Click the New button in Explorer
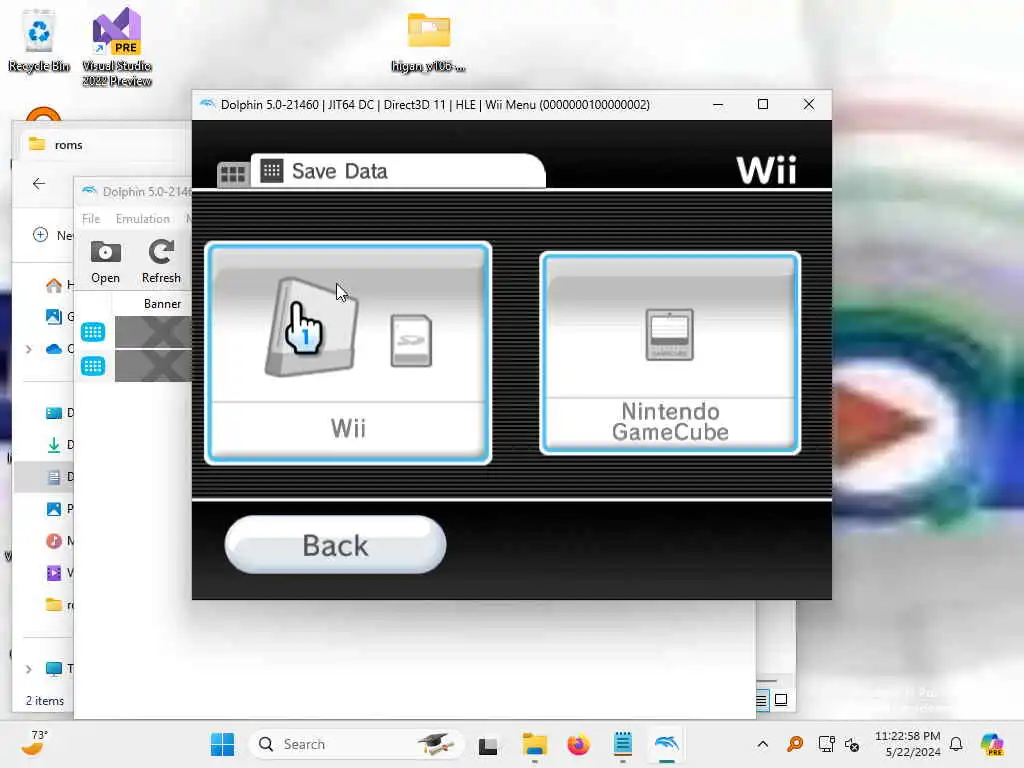The width and height of the screenshot is (1024, 768). [52, 235]
